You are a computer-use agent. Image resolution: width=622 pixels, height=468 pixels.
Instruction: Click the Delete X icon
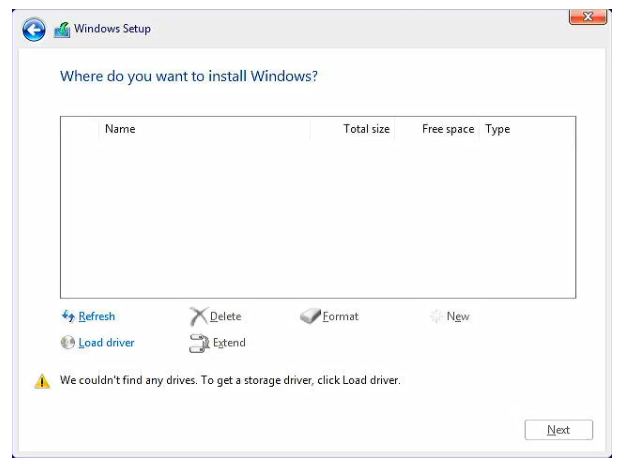coord(198,316)
